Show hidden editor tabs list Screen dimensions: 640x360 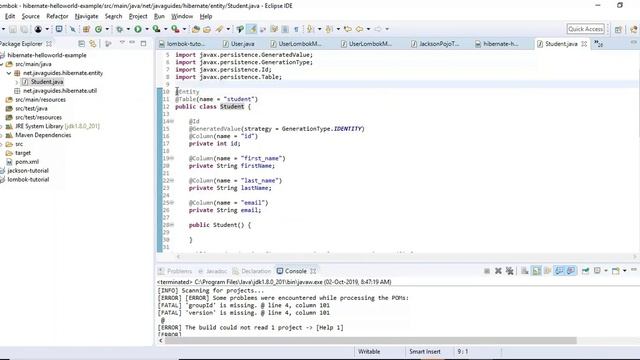599,44
